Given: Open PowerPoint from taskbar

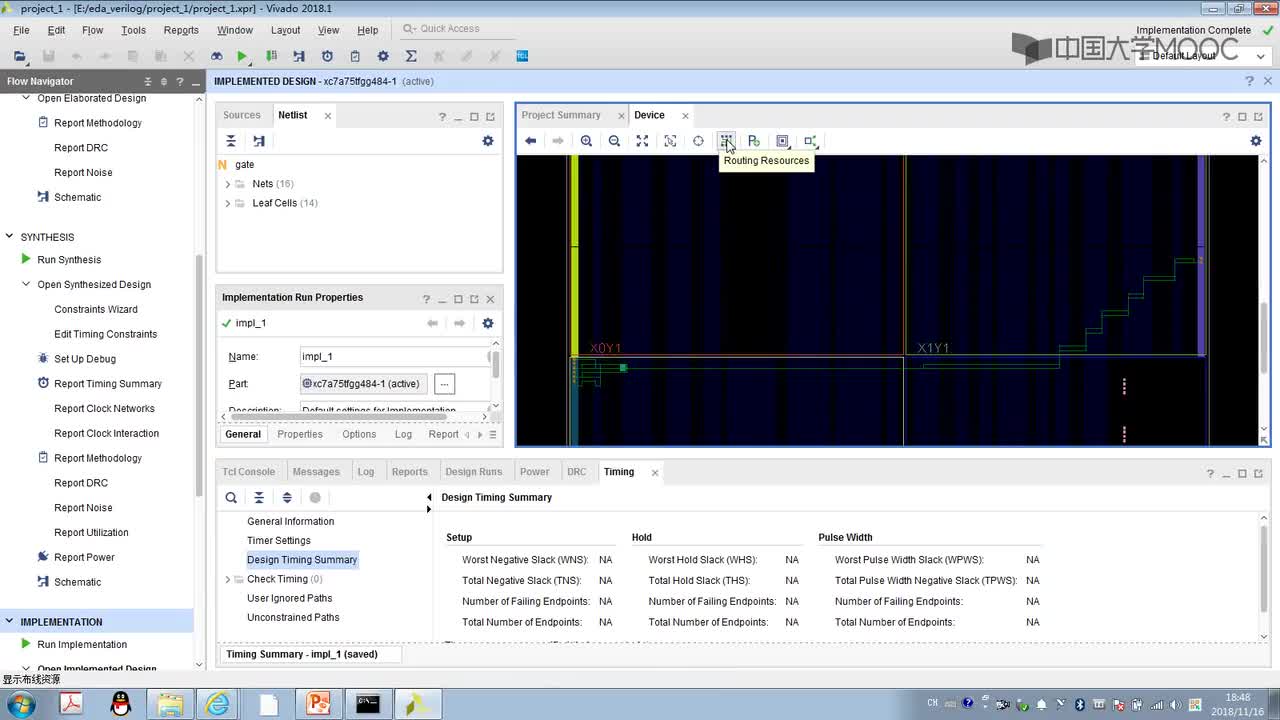Looking at the screenshot, I should pyautogui.click(x=318, y=704).
